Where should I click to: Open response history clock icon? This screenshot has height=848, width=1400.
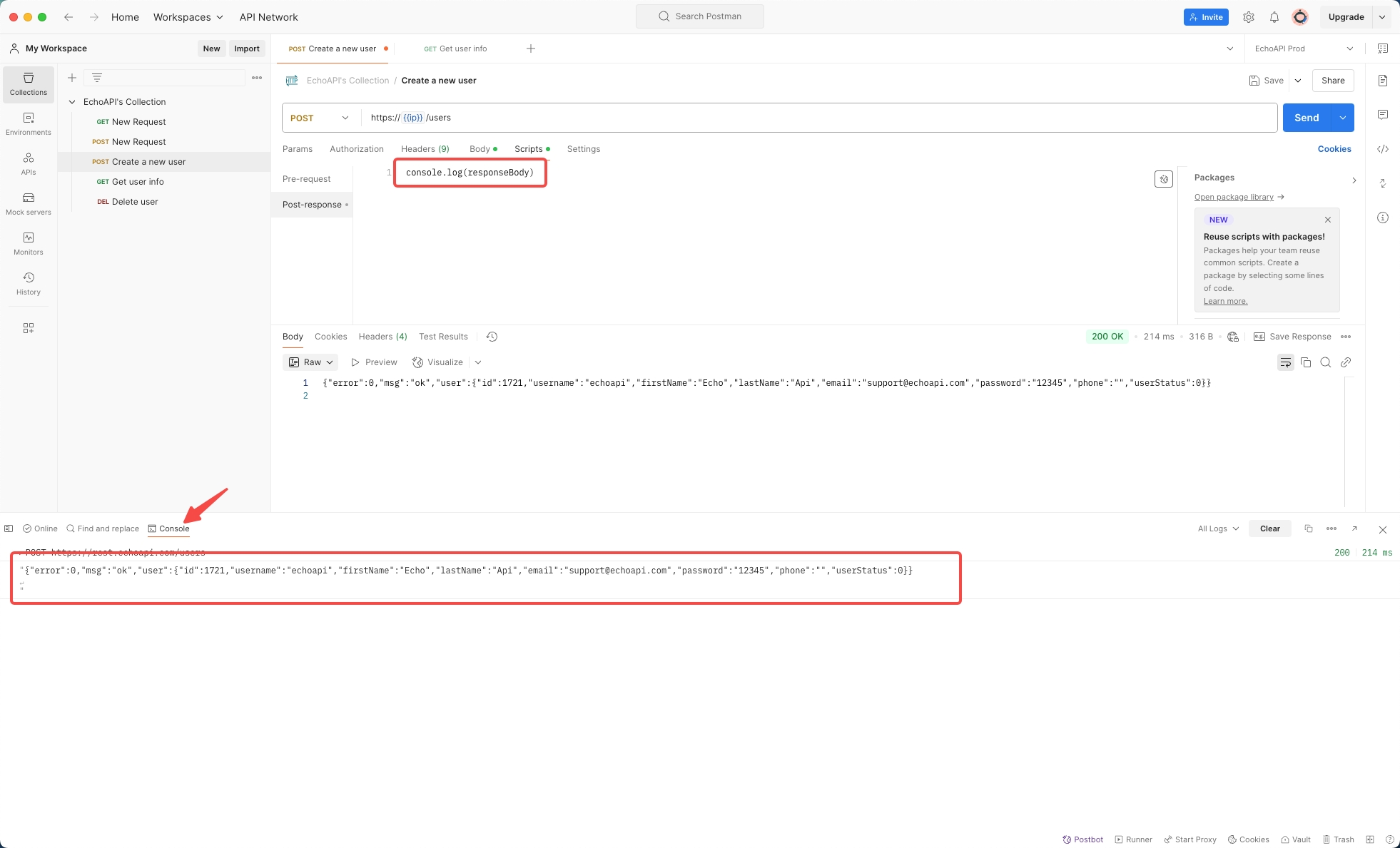click(492, 337)
